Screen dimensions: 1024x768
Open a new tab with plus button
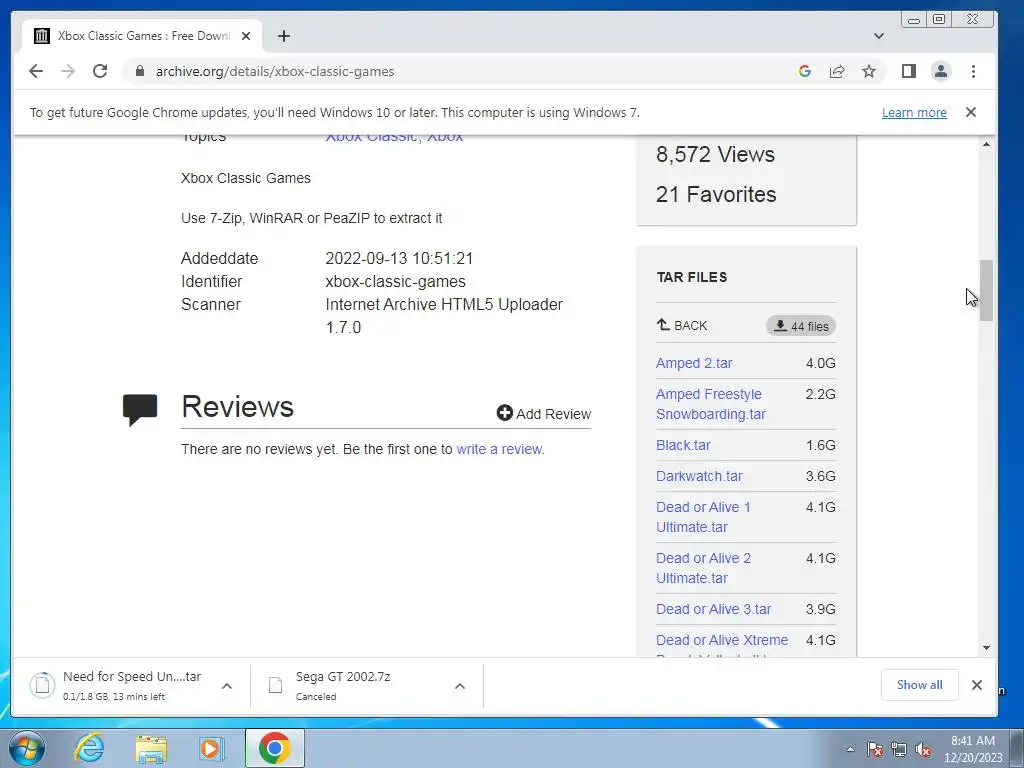coord(283,36)
